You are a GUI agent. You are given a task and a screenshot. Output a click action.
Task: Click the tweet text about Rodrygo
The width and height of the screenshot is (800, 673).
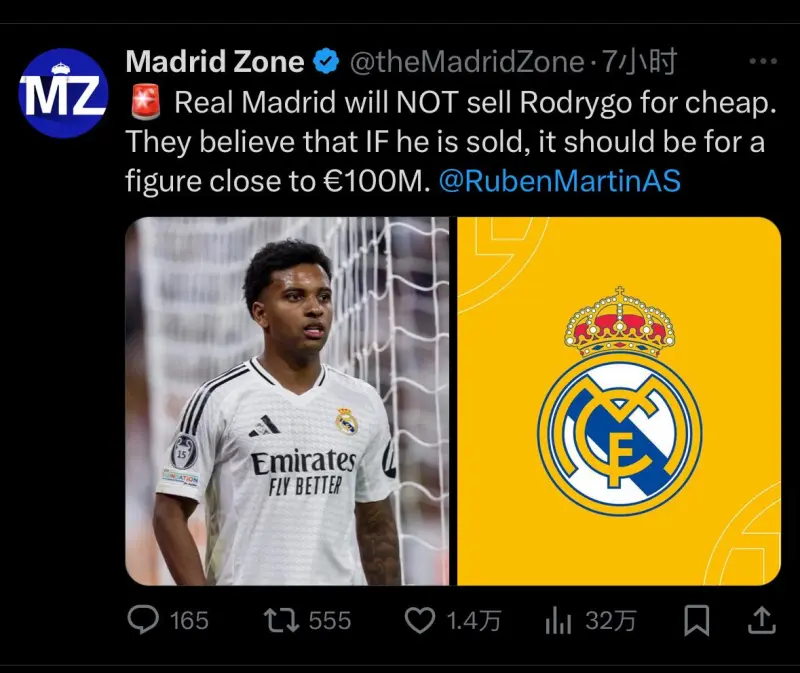click(451, 141)
